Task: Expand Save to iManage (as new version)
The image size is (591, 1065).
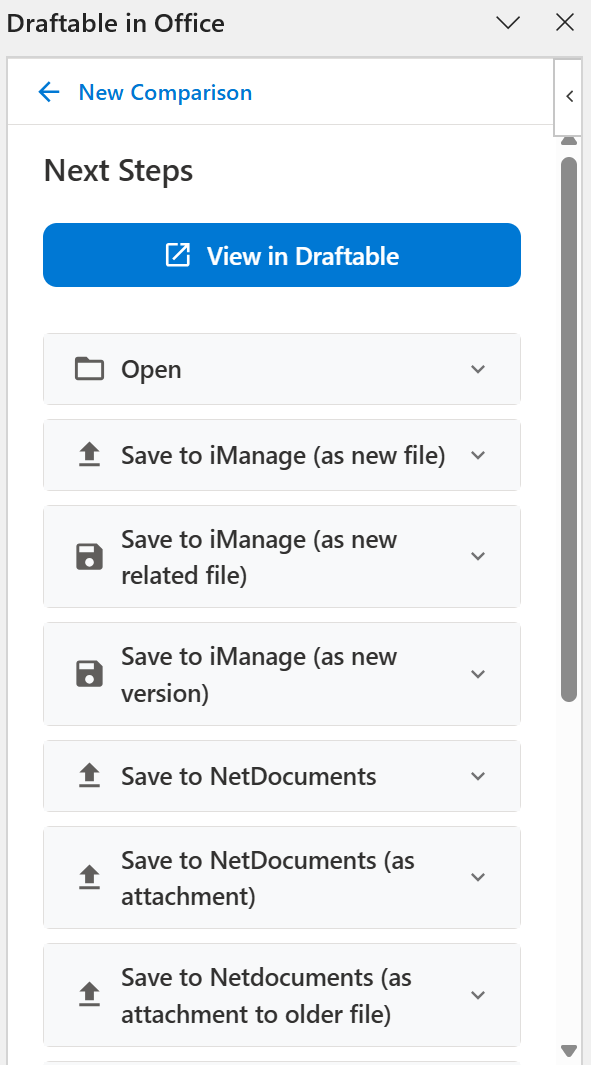Action: pyautogui.click(x=478, y=674)
